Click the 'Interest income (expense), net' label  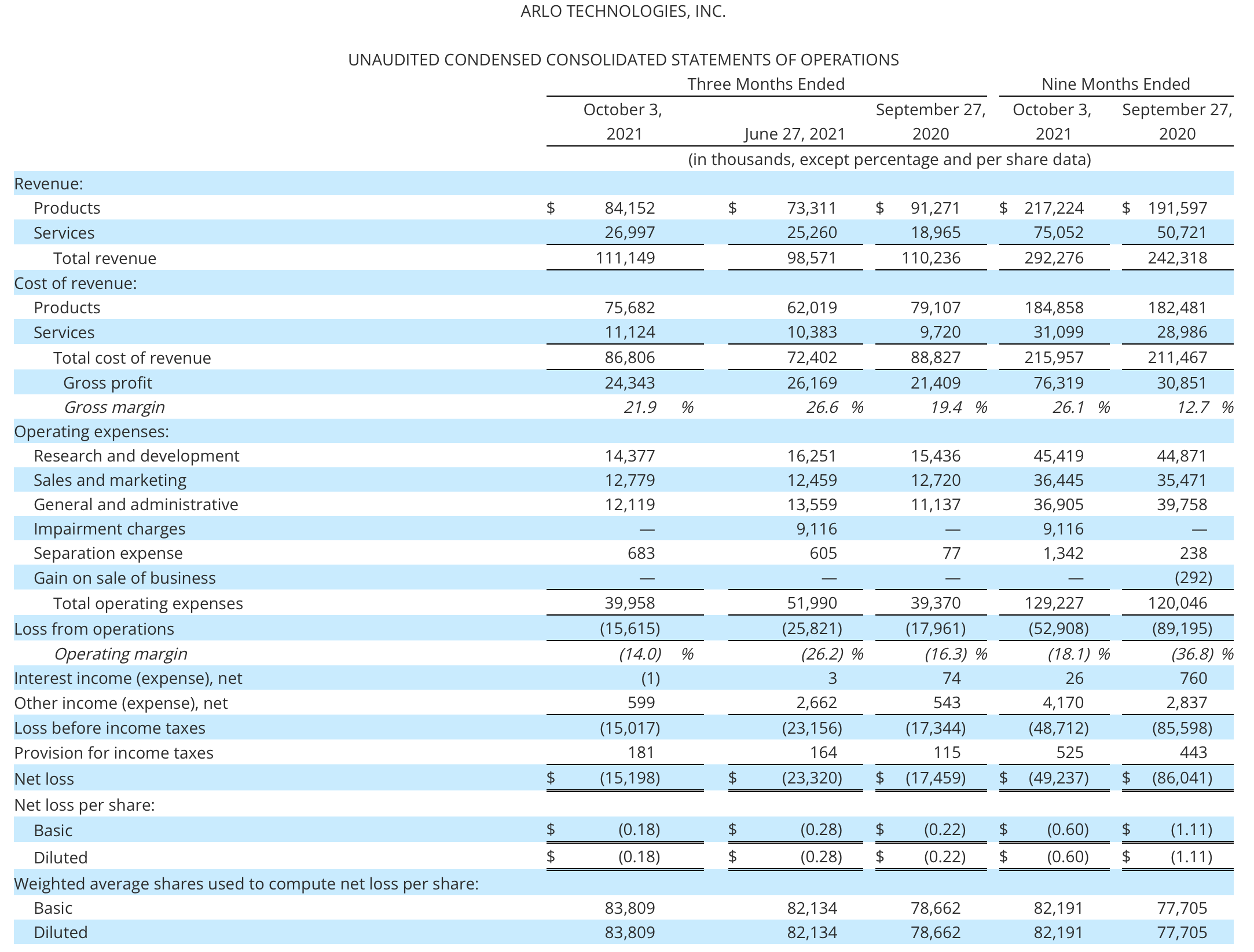128,678
